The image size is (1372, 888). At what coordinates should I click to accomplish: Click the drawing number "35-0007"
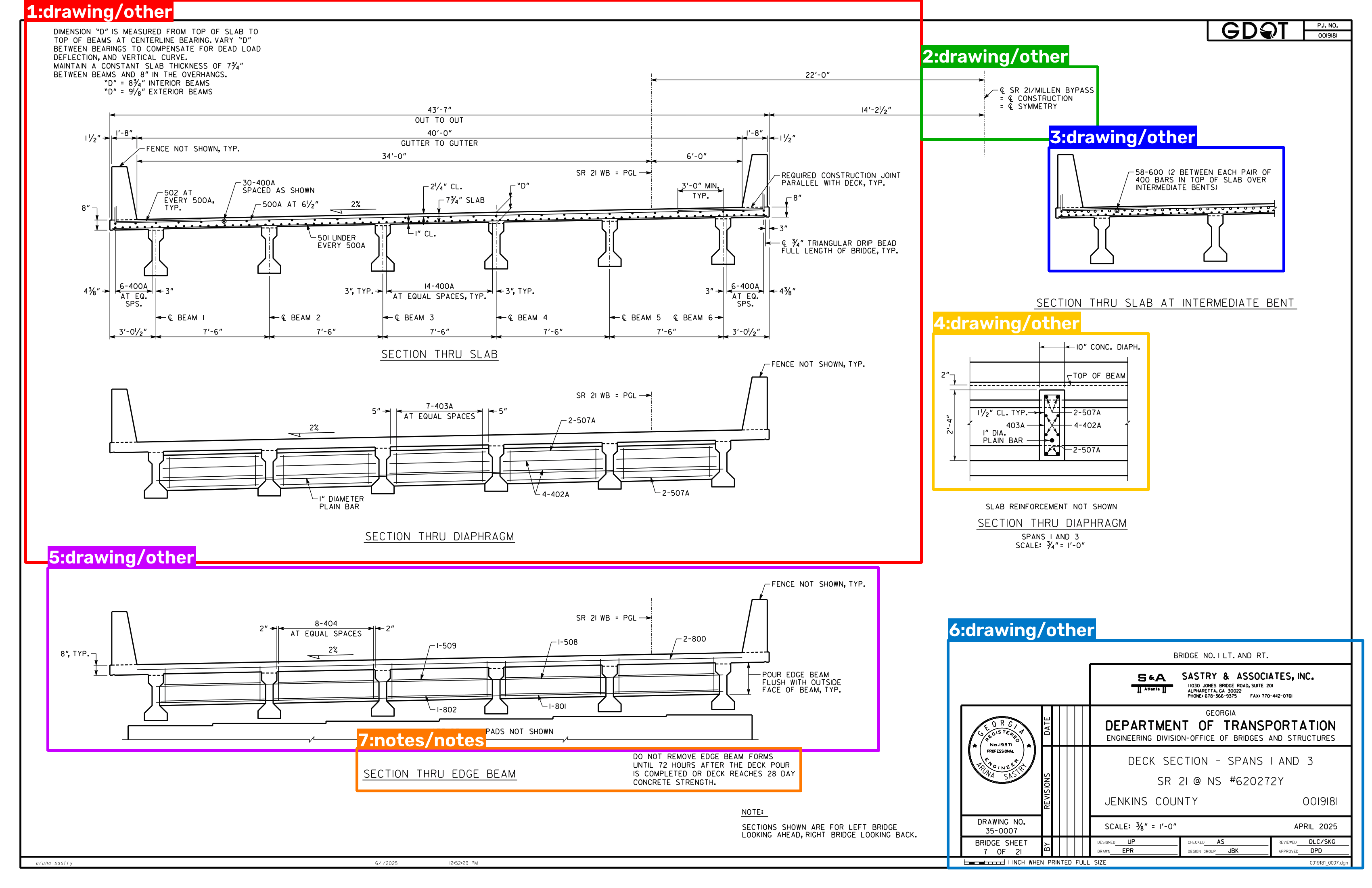pos(1001,831)
